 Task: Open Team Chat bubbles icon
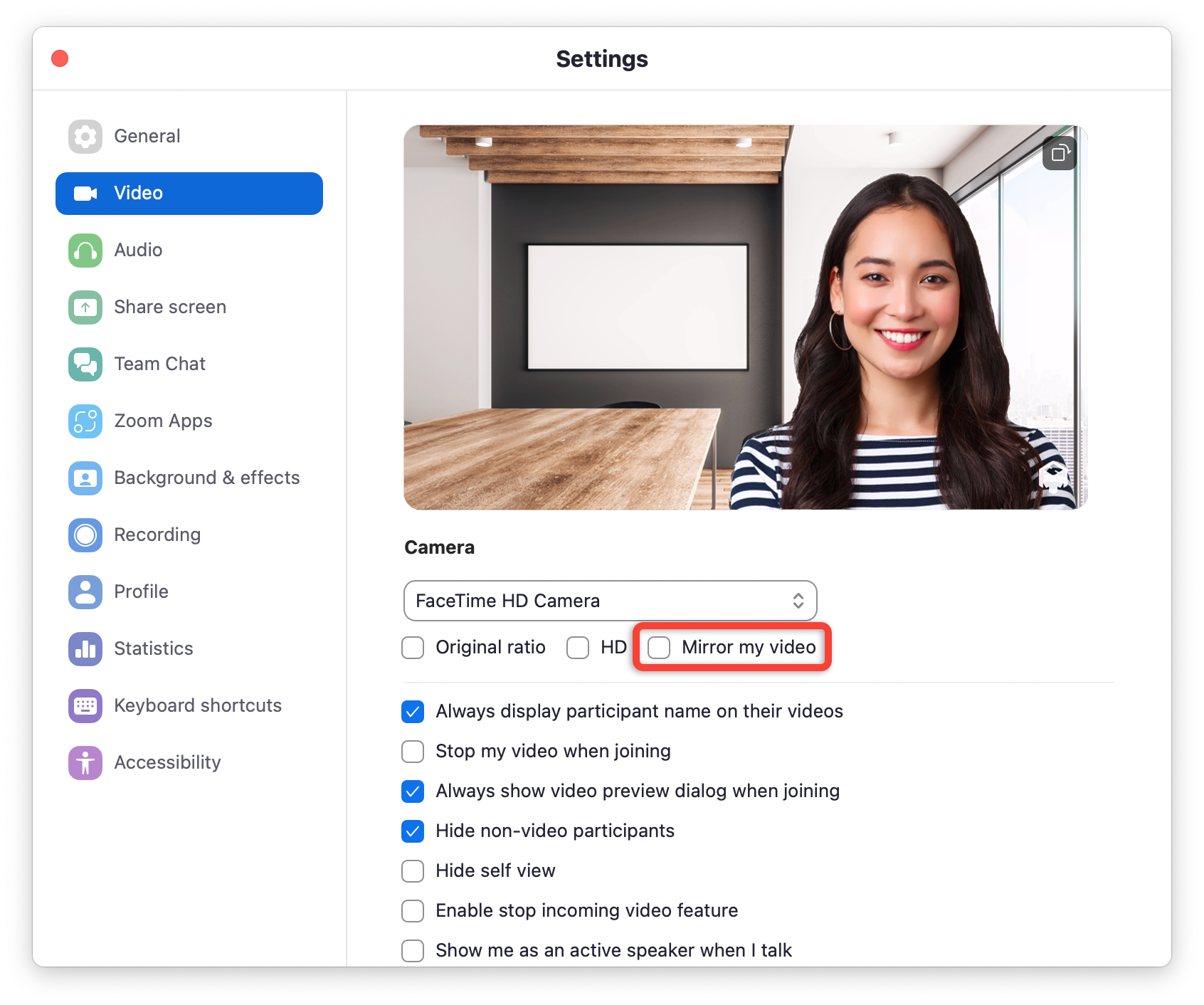coord(85,364)
